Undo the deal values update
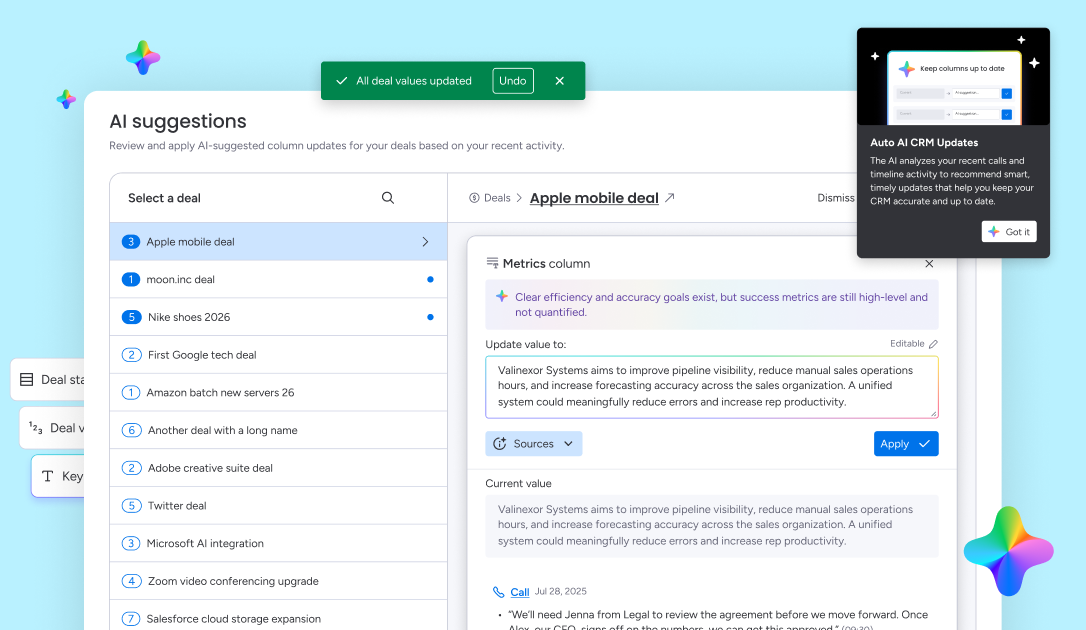This screenshot has width=1086, height=630. tap(513, 81)
